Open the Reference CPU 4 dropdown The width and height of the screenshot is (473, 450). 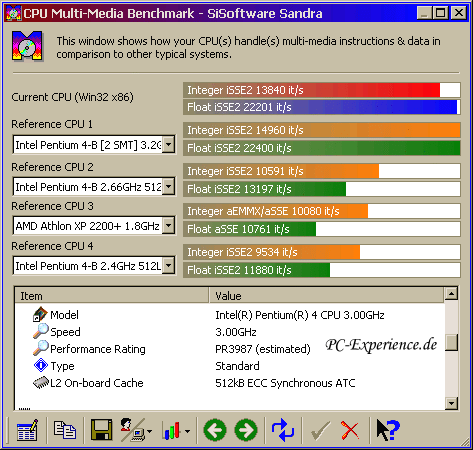169,266
